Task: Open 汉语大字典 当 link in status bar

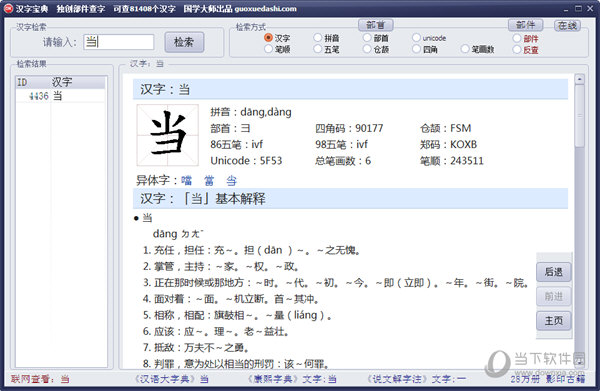Action: pos(171,379)
